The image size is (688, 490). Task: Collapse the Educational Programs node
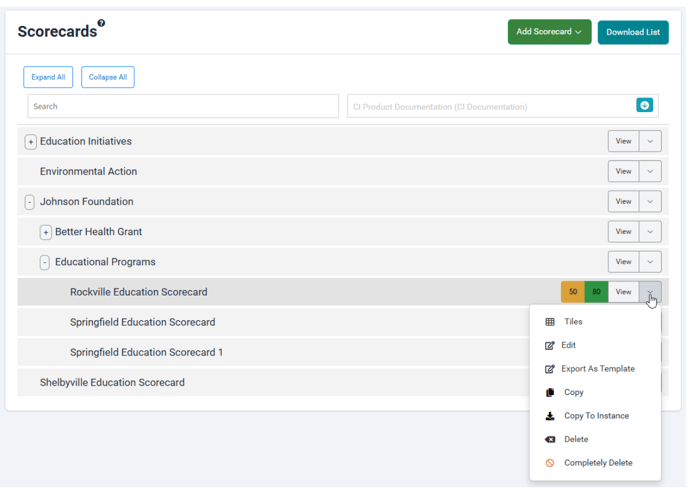coord(45,262)
